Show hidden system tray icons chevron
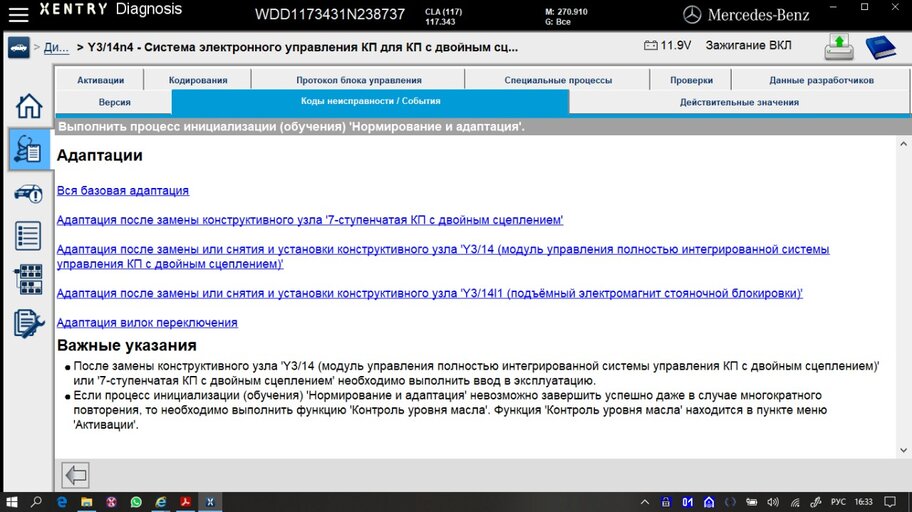Image resolution: width=912 pixels, height=512 pixels. point(644,502)
